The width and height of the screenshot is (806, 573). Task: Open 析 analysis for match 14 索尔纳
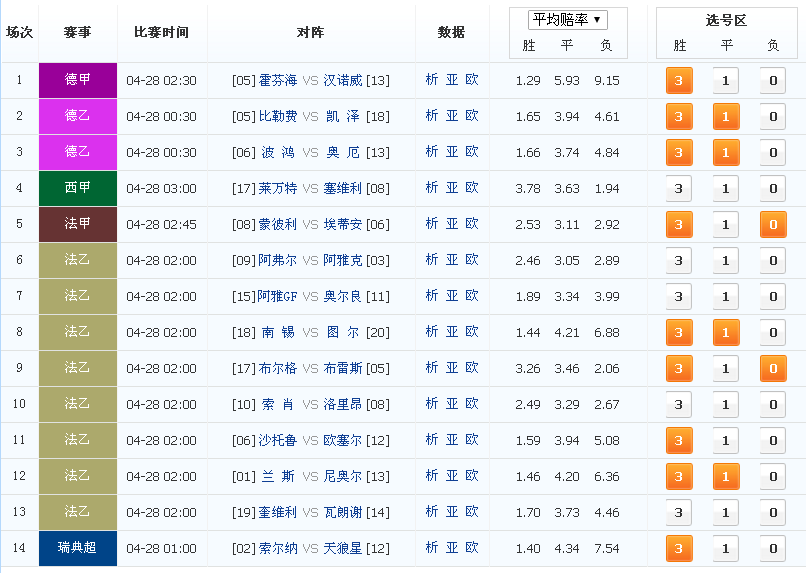click(432, 547)
